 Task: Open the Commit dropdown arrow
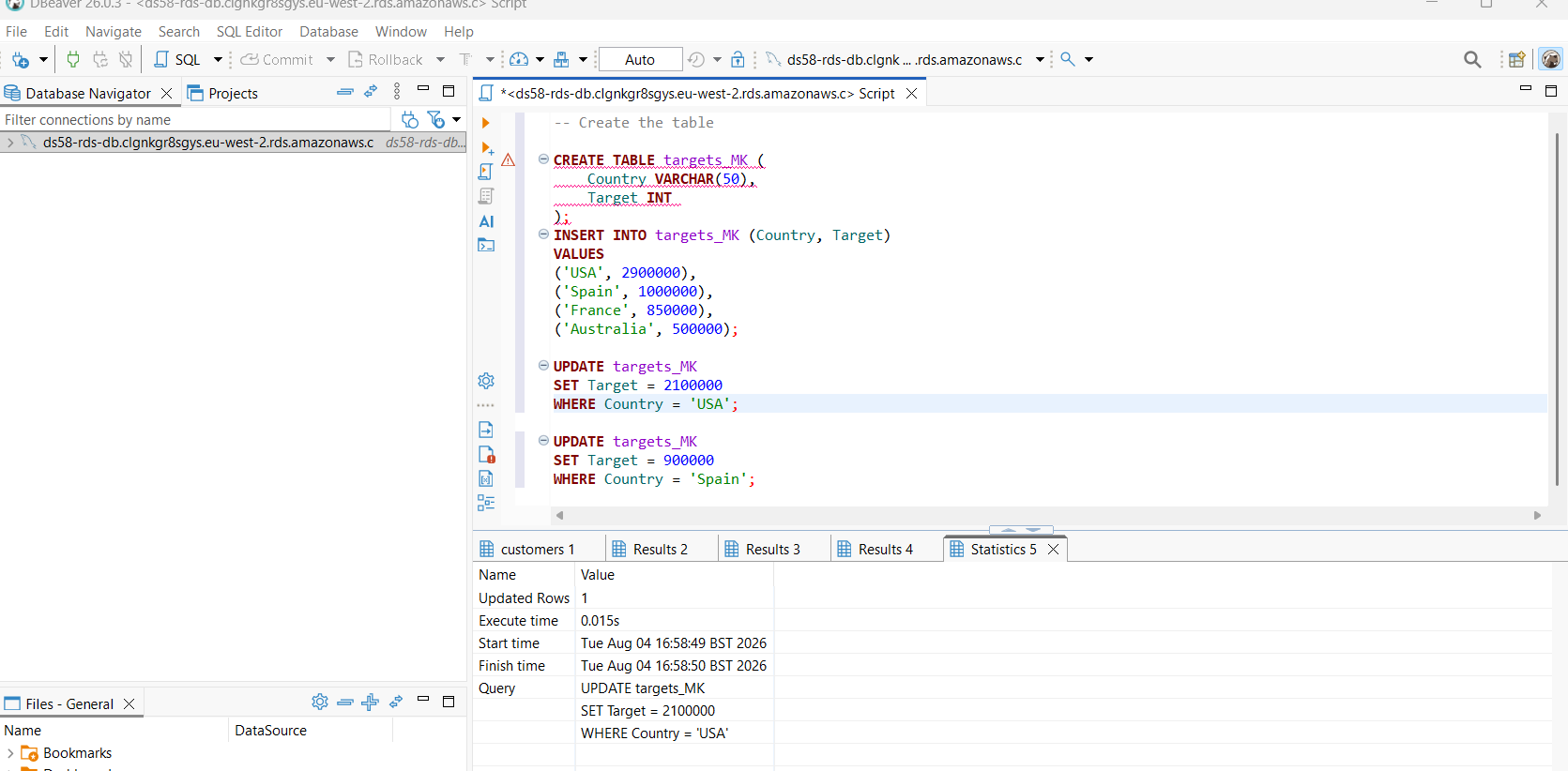click(330, 59)
